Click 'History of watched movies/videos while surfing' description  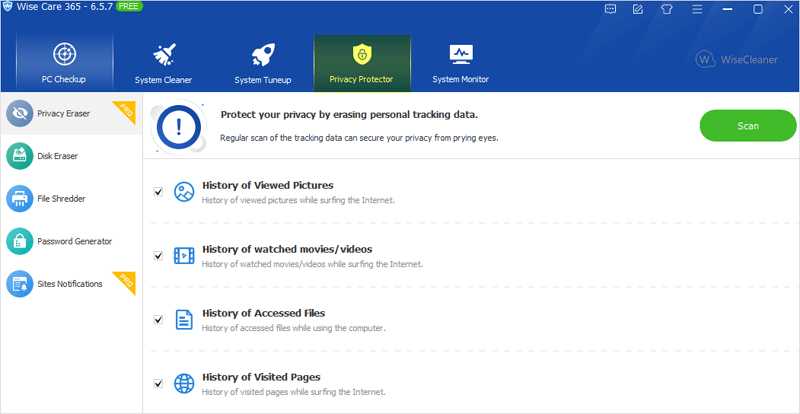pos(312,264)
